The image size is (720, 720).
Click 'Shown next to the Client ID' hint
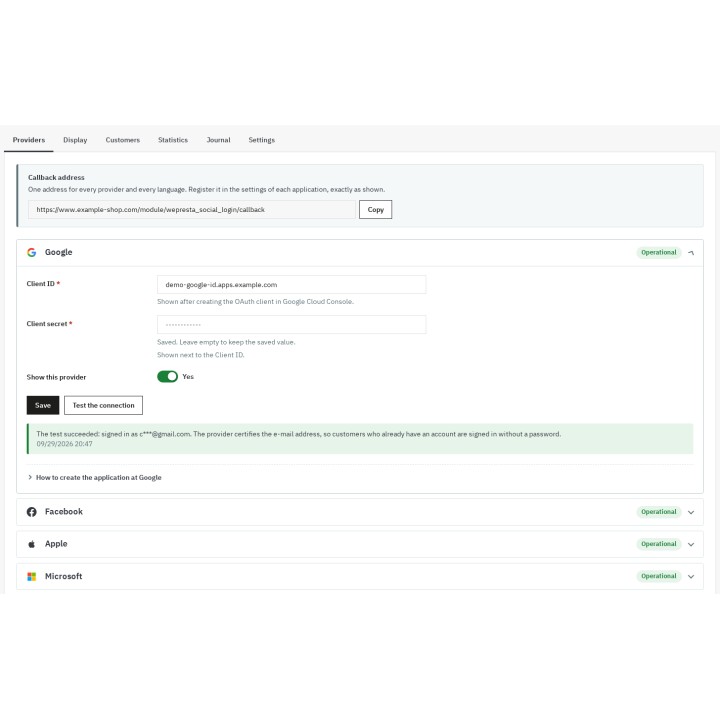pos(201,355)
